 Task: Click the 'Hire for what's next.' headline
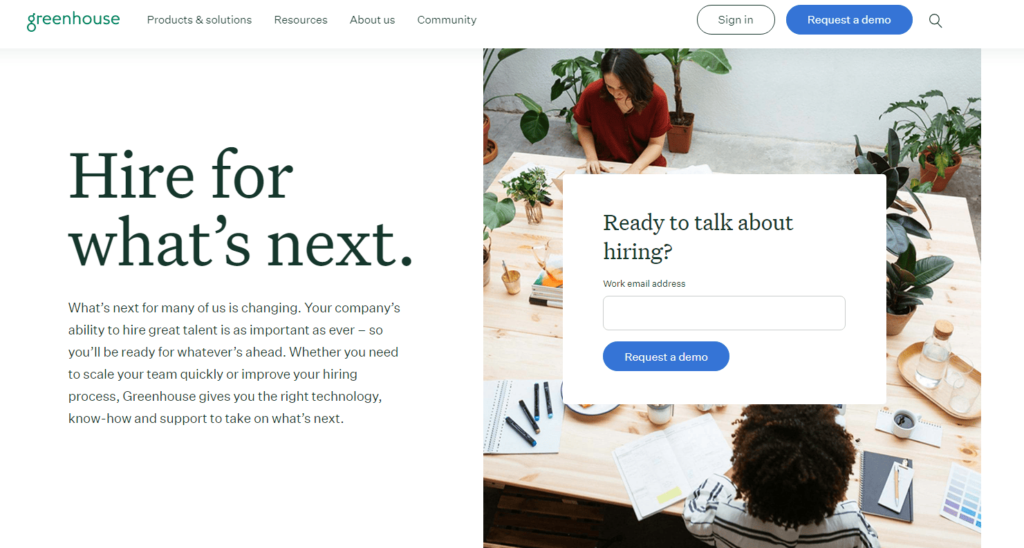click(240, 209)
